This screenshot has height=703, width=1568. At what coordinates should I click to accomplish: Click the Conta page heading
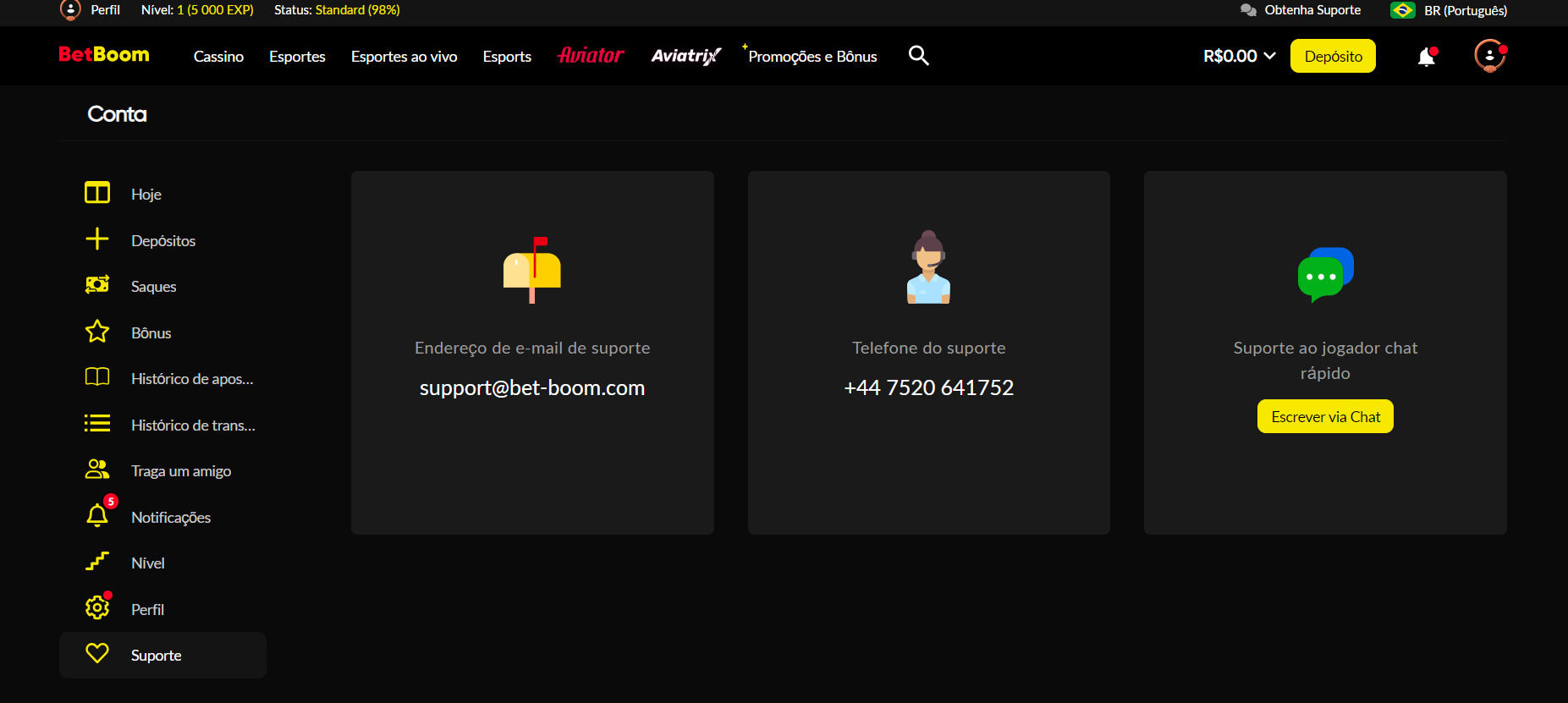coord(117,114)
